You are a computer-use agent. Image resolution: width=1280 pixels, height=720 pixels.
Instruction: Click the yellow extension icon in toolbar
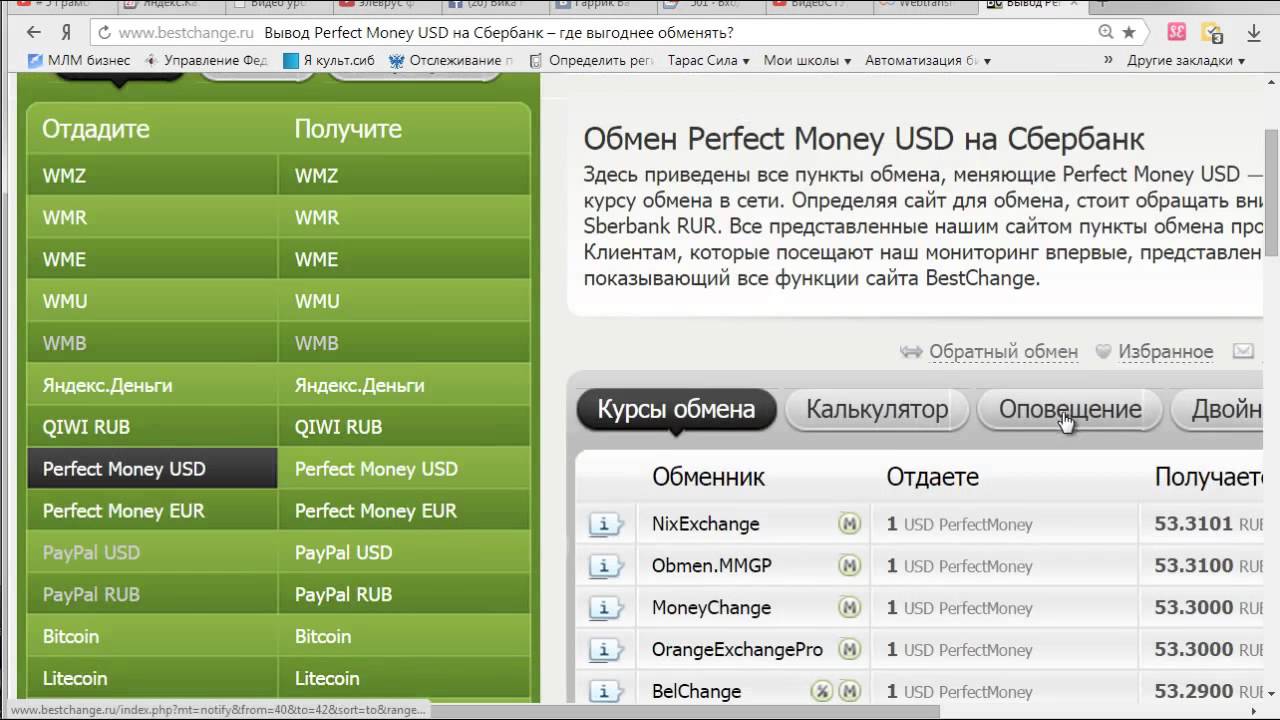coord(1212,32)
